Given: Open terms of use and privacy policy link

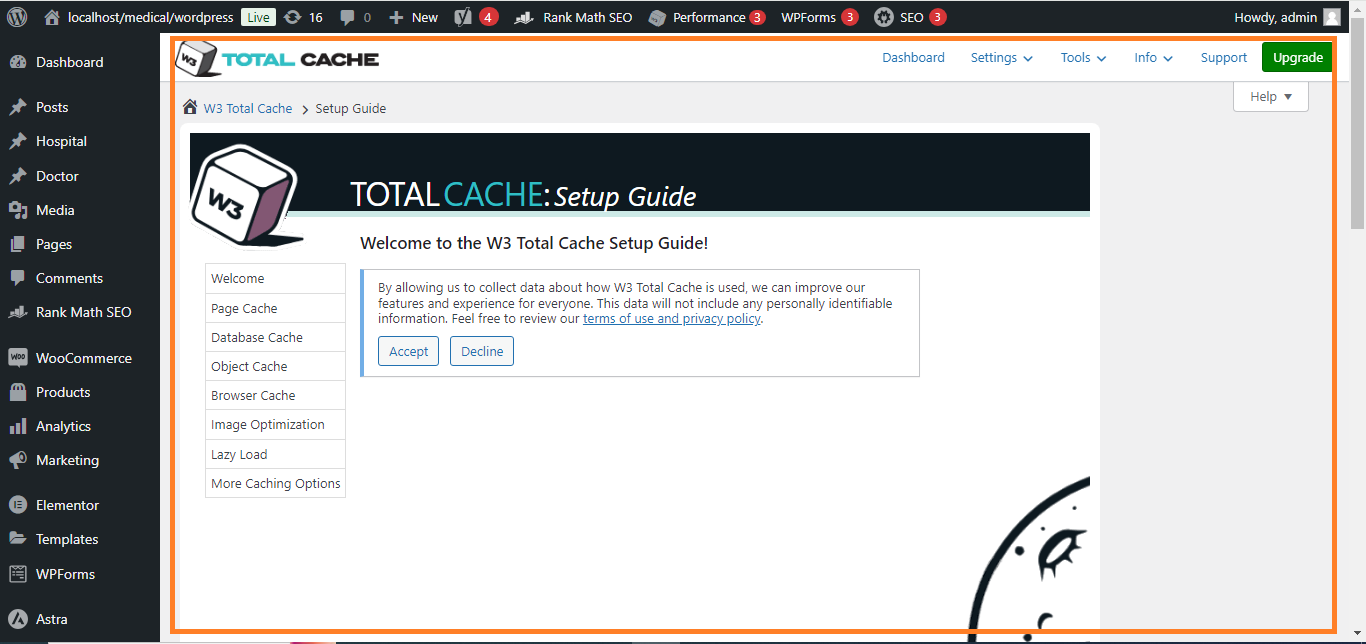Looking at the screenshot, I should pos(671,319).
